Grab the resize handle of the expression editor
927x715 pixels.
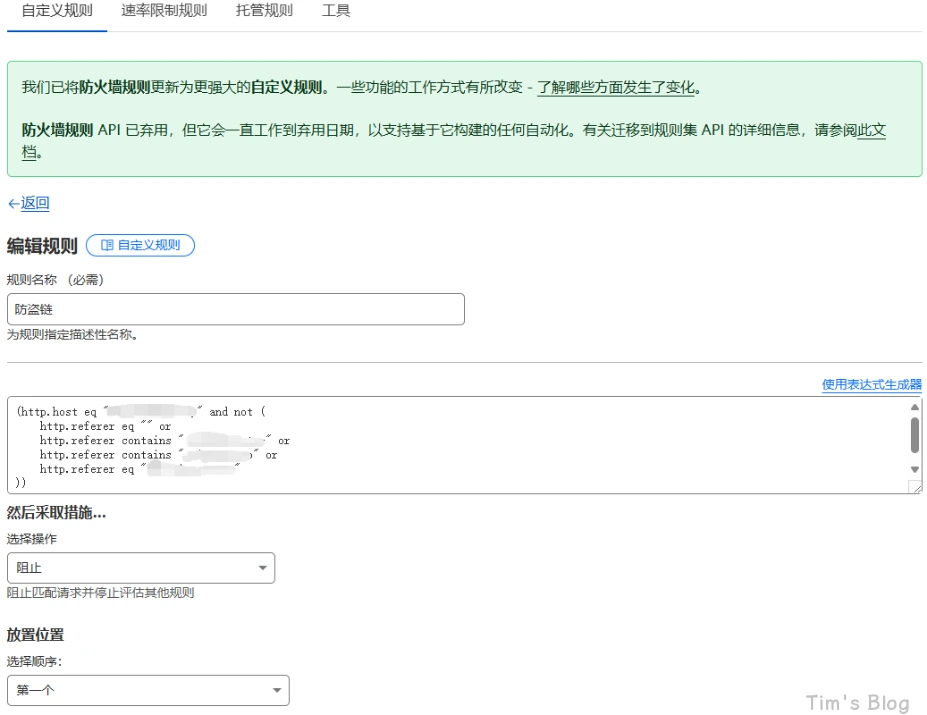tap(914, 487)
